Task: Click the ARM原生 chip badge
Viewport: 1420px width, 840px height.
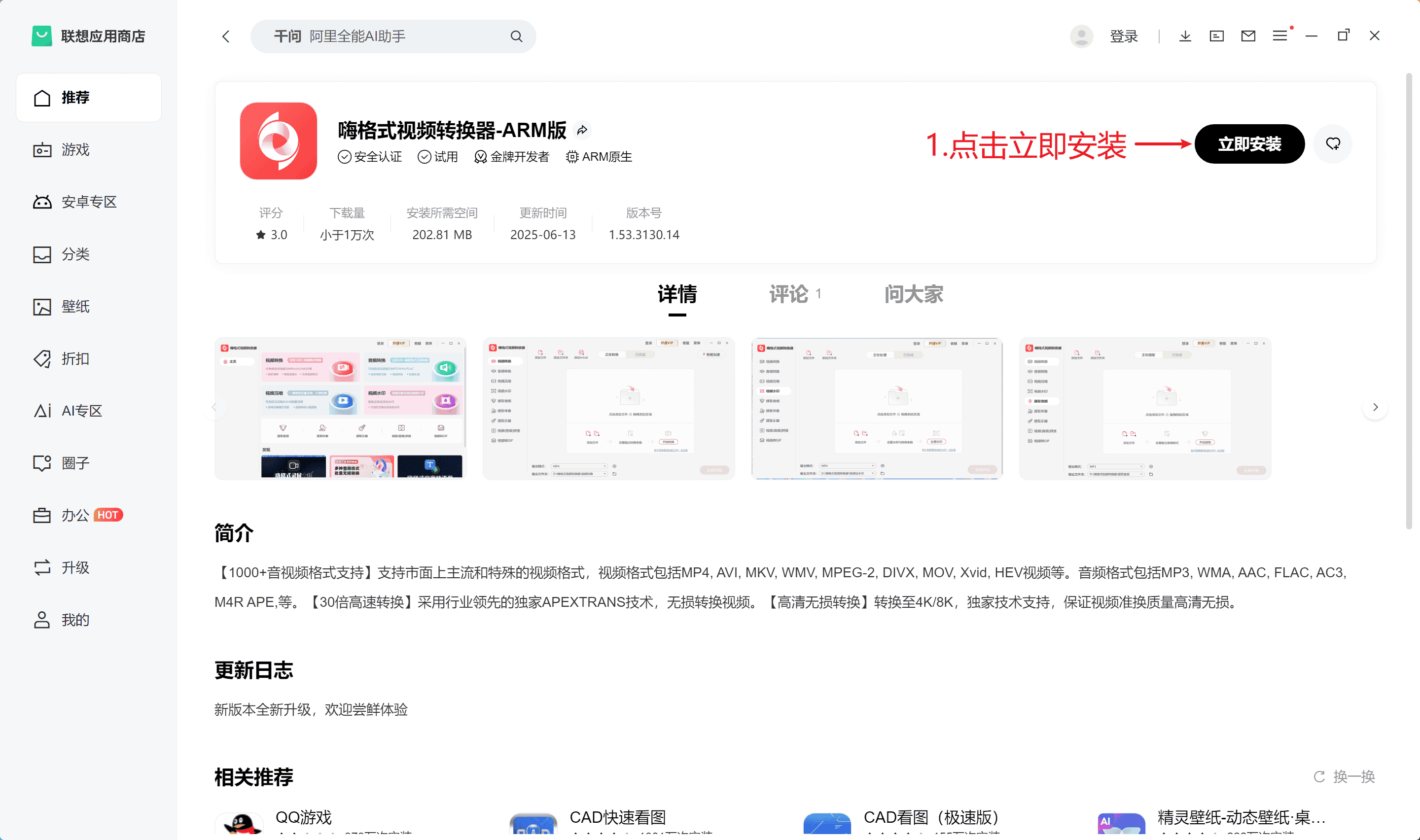Action: [x=599, y=157]
